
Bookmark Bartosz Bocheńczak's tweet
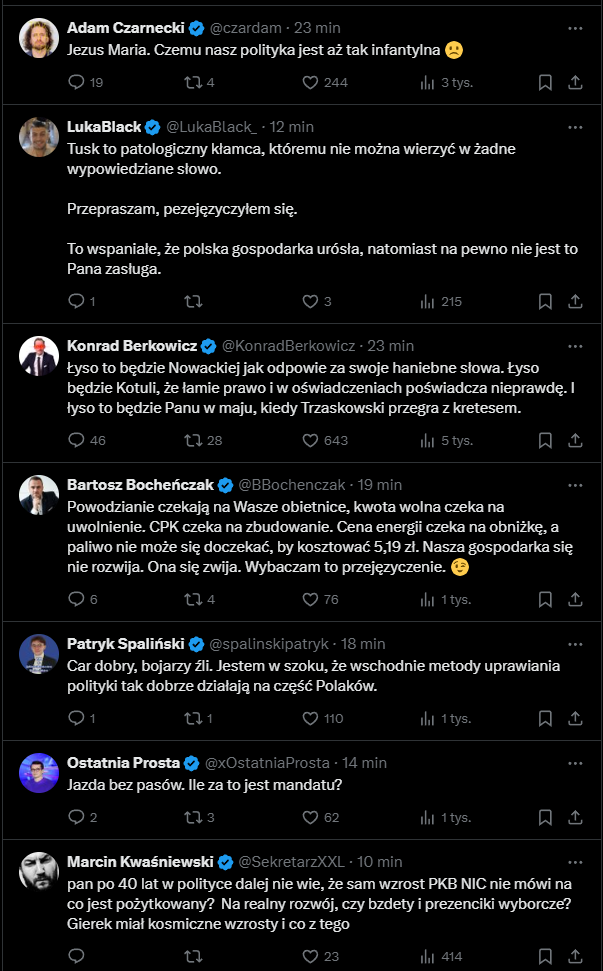point(545,599)
